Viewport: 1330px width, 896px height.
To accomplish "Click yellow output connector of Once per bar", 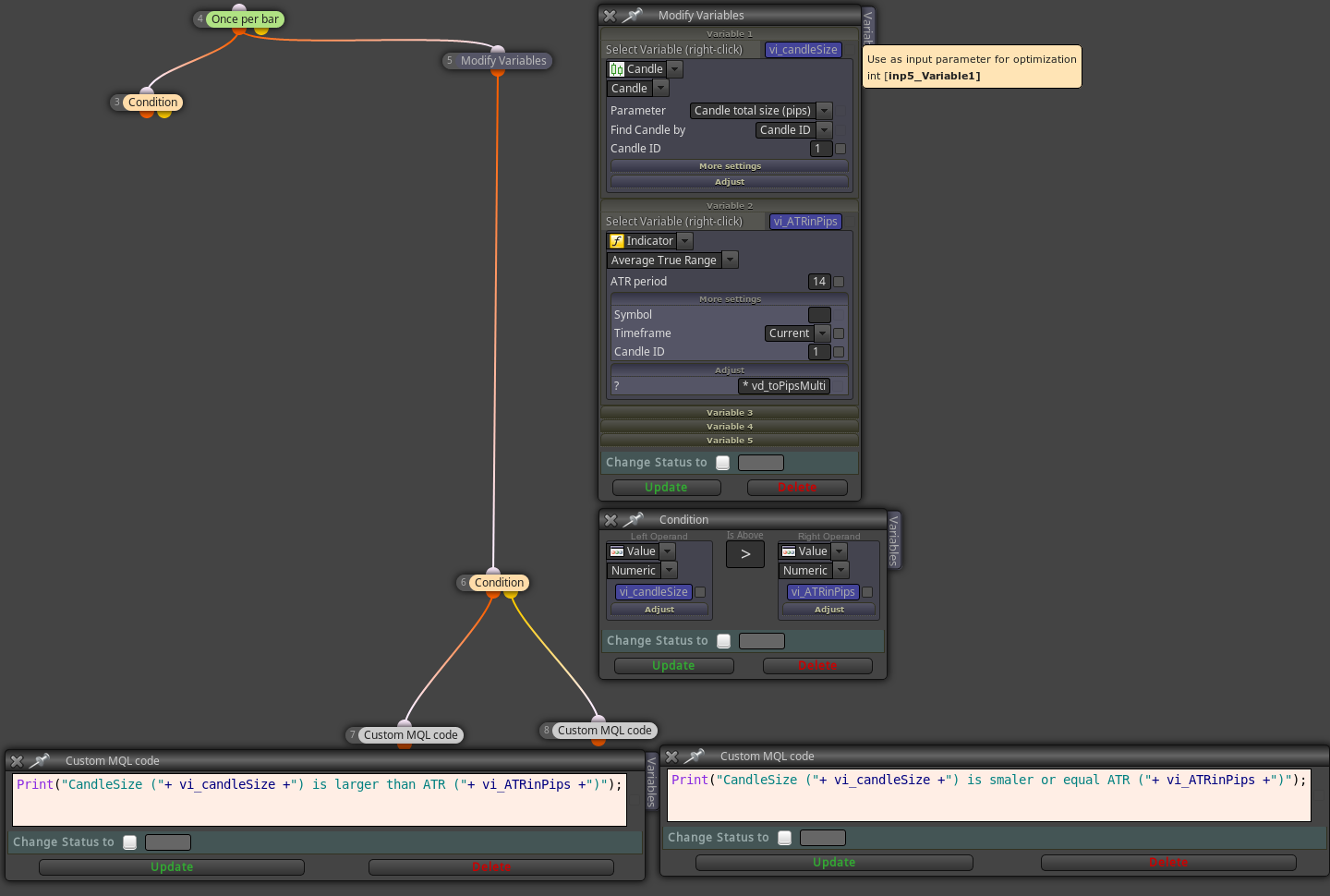I will 261,30.
